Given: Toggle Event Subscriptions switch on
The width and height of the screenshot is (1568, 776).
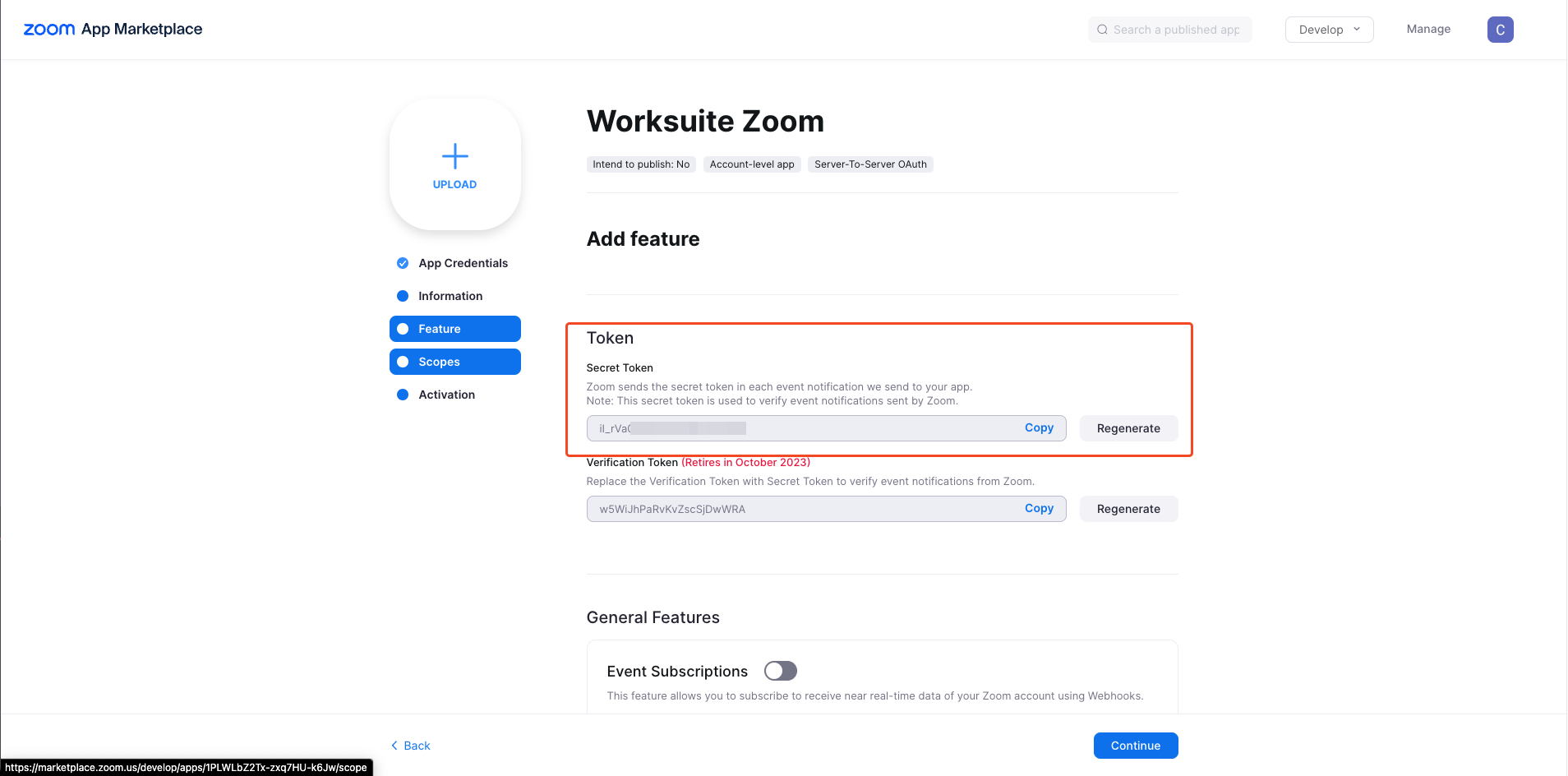Looking at the screenshot, I should pos(781,671).
